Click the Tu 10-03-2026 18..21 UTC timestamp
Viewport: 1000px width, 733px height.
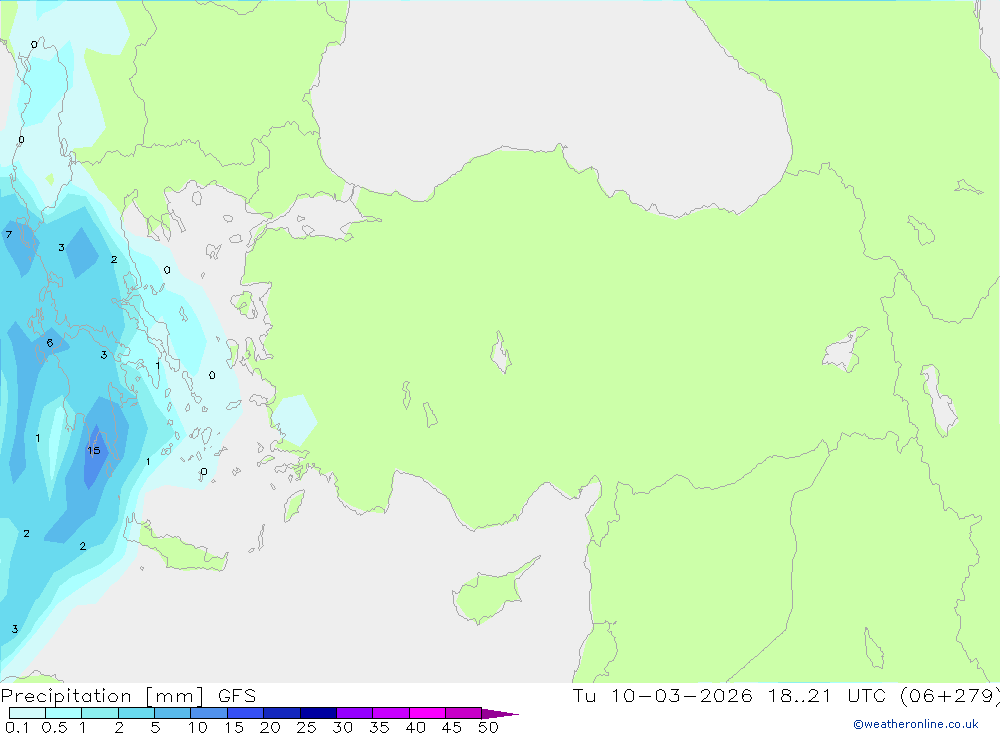pyautogui.click(x=729, y=695)
